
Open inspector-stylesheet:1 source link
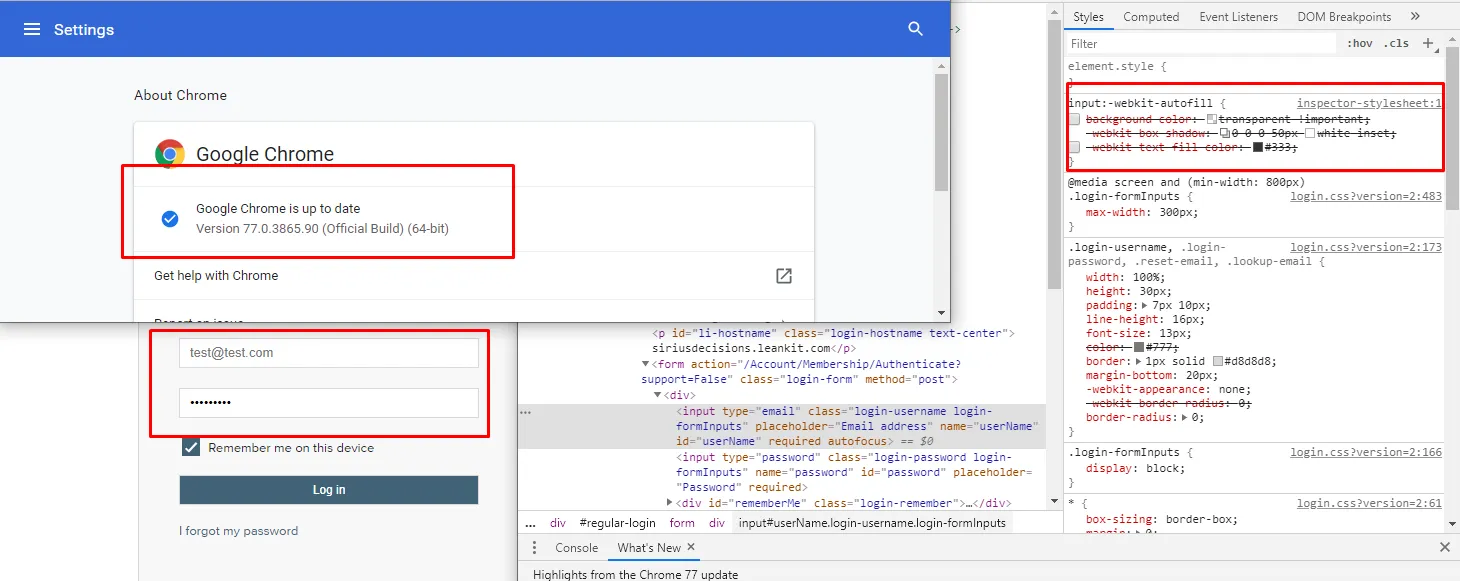pyautogui.click(x=1369, y=103)
